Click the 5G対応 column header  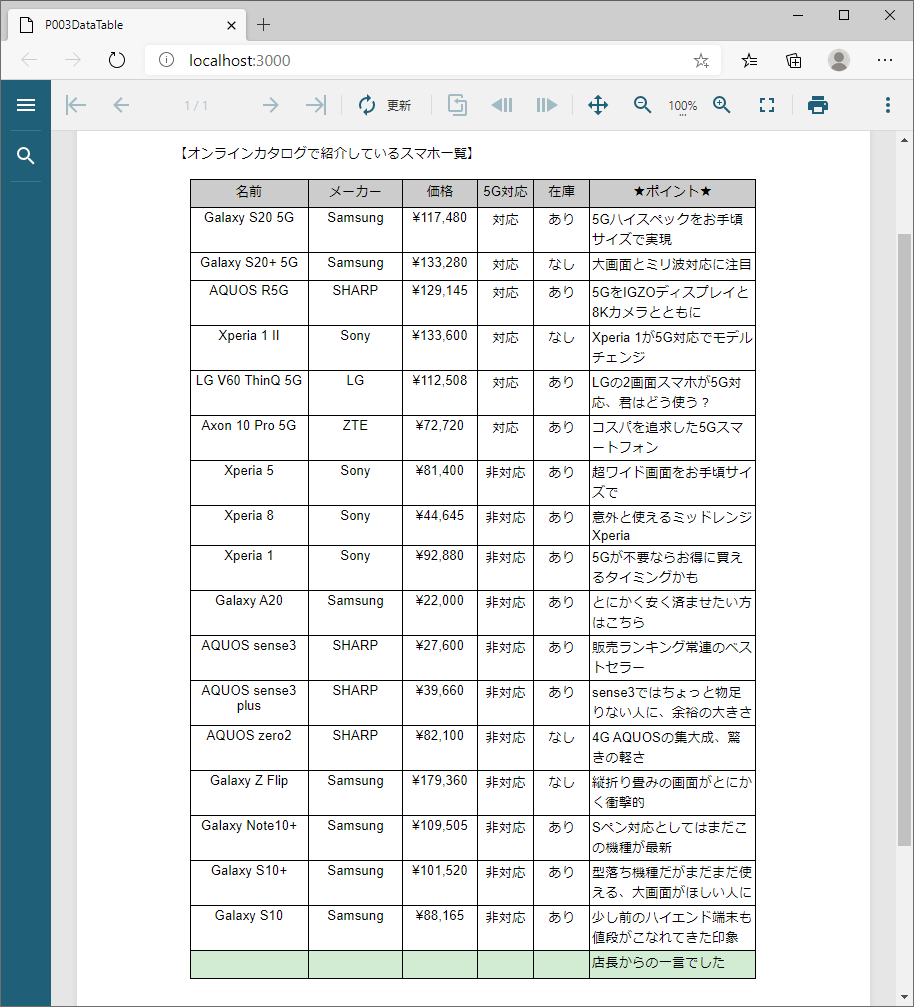[x=505, y=193]
